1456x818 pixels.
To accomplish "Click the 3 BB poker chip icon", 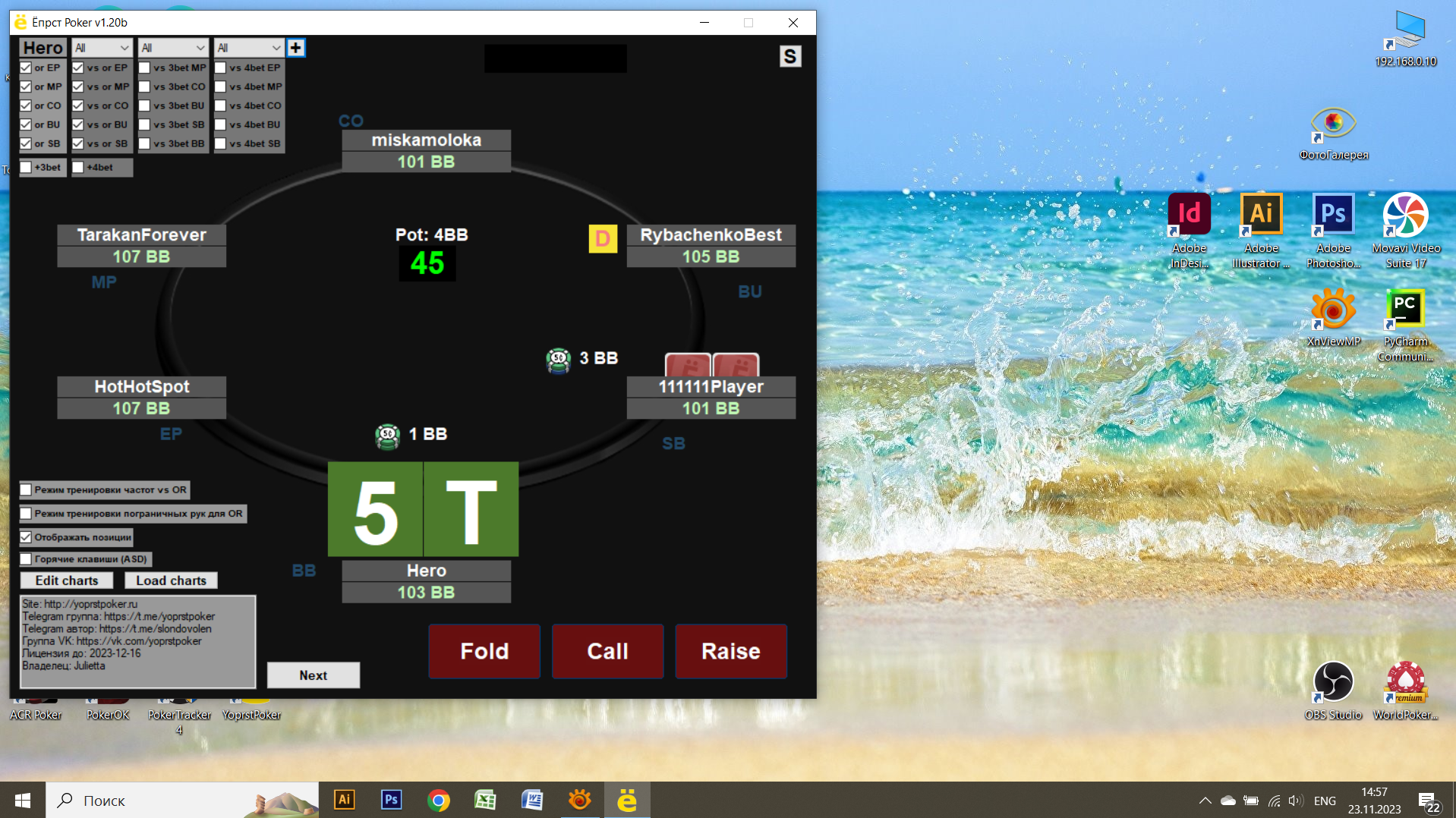I will pos(559,360).
